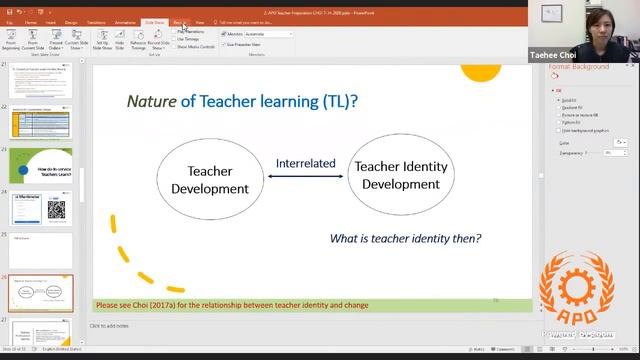This screenshot has width=640, height=360.
Task: Click the Interrelated text label
Action: tap(306, 163)
